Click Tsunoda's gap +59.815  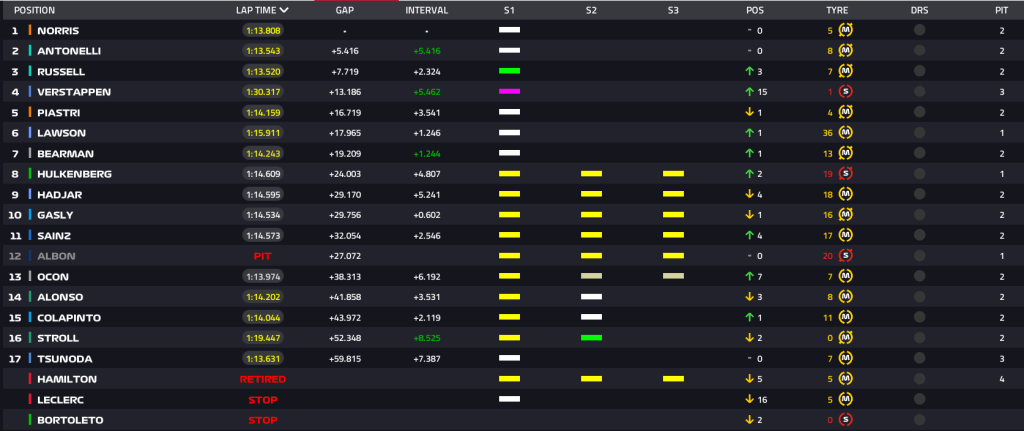345,359
